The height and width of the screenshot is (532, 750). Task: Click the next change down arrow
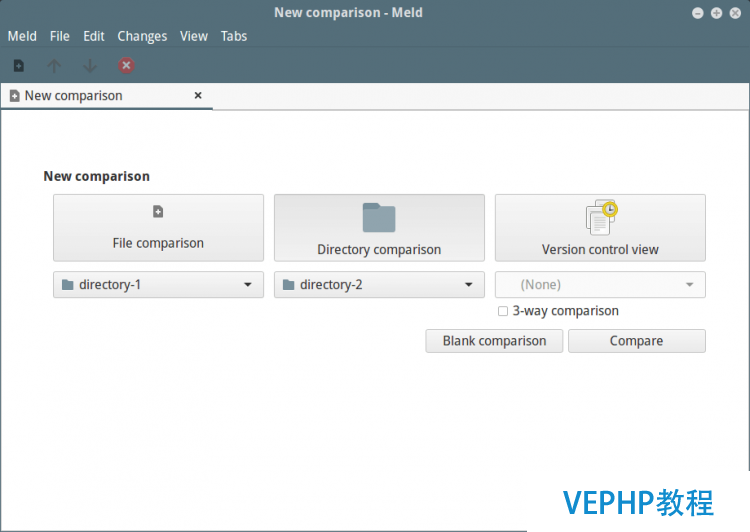click(90, 66)
